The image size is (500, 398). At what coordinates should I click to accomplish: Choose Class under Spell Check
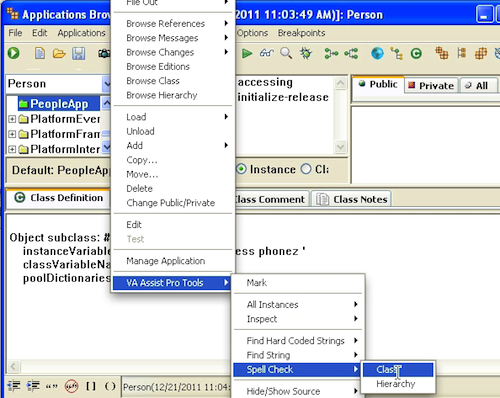[398, 370]
